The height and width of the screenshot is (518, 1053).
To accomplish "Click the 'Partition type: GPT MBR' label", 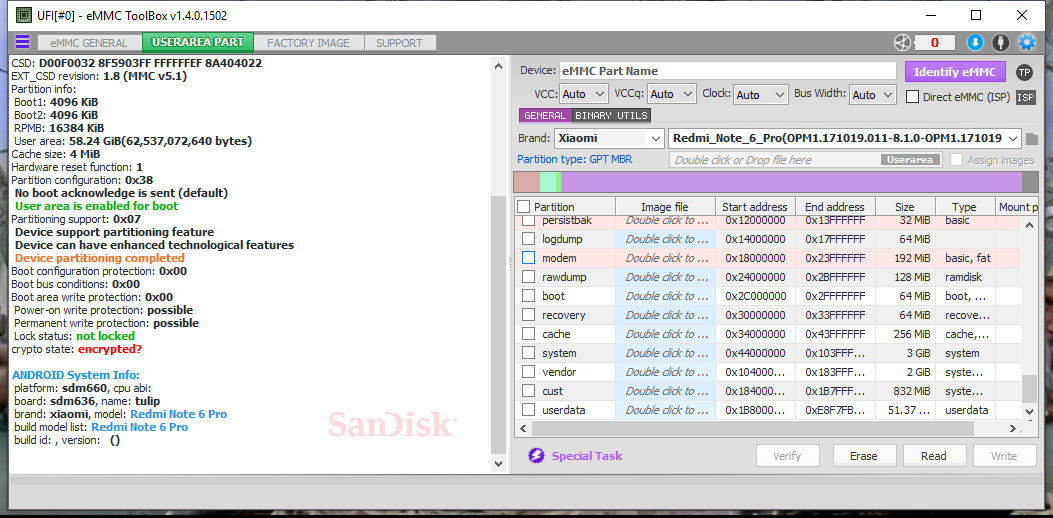I will pos(574,160).
